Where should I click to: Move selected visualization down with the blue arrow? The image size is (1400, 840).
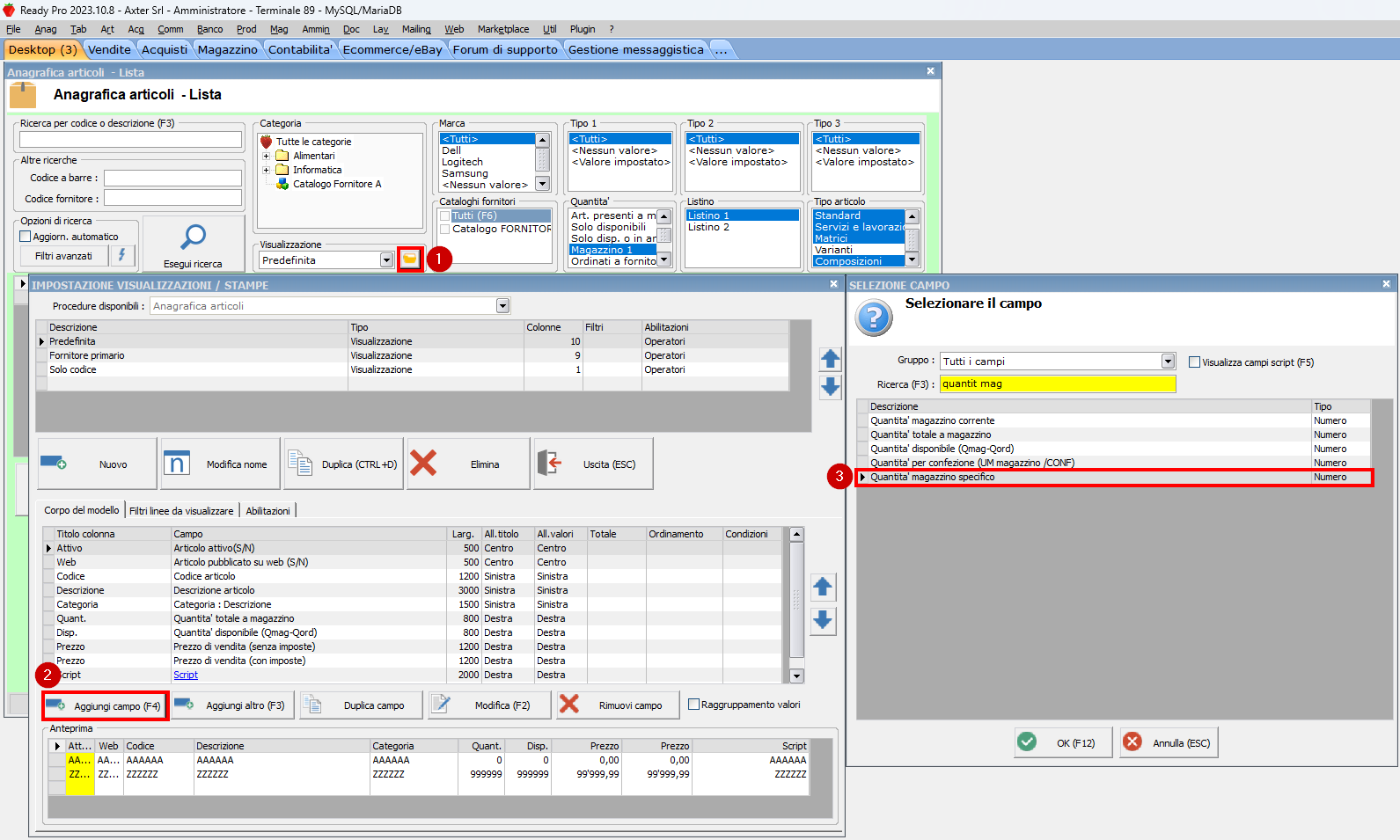click(x=830, y=387)
